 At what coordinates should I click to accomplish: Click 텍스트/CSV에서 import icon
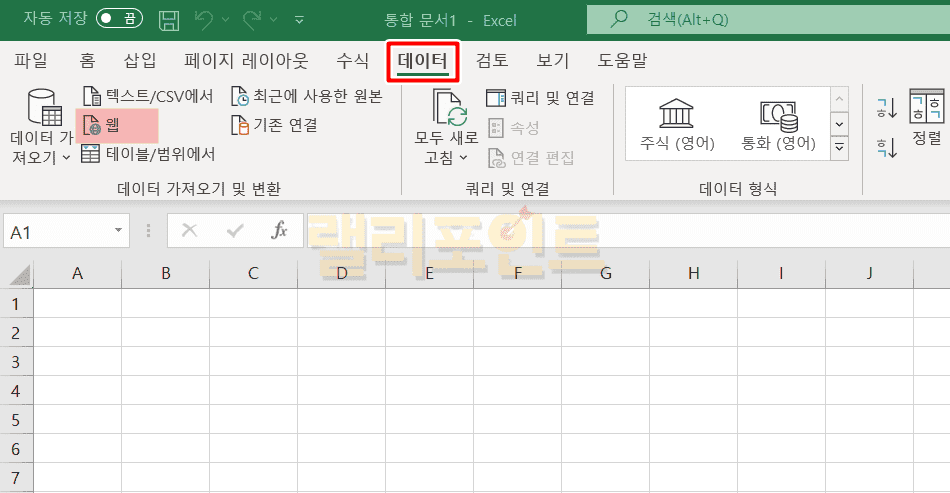pyautogui.click(x=91, y=96)
